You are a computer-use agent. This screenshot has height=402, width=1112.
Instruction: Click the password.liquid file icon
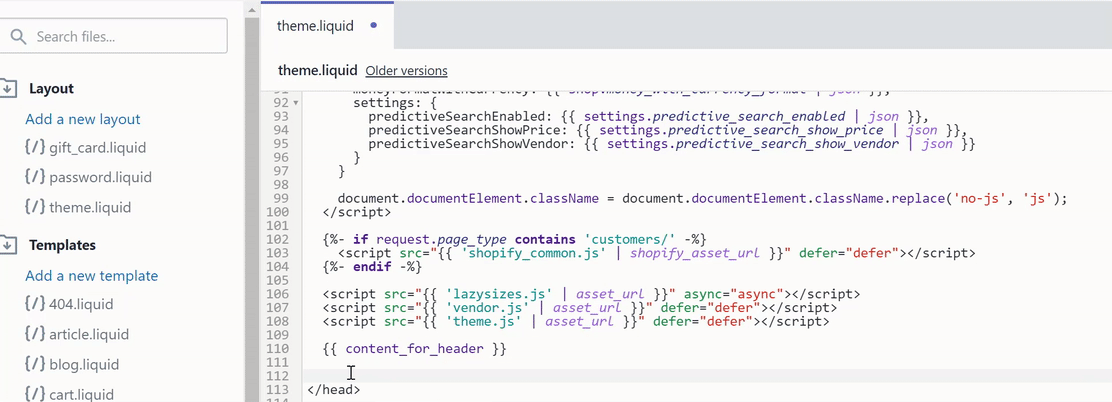pos(35,177)
